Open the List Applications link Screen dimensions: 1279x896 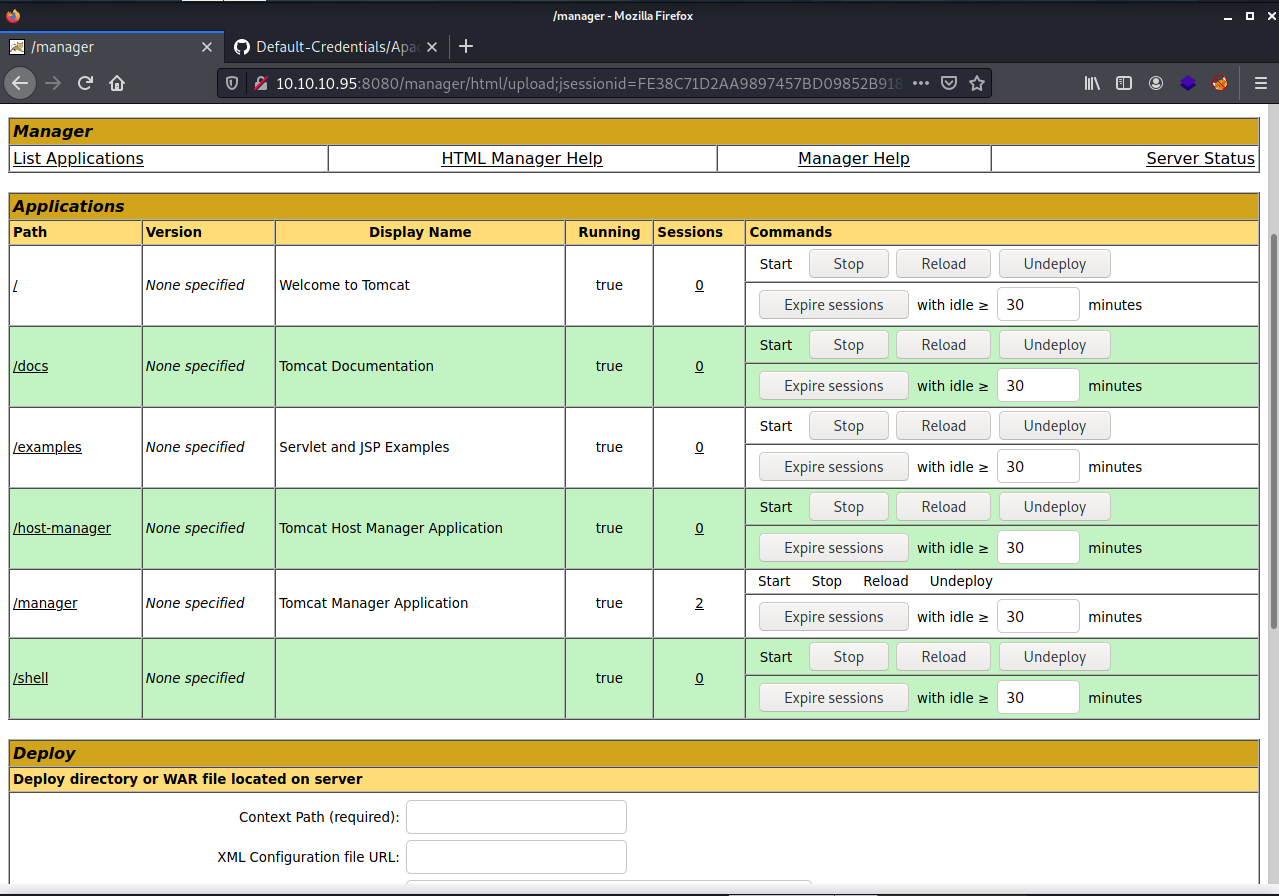coord(78,158)
